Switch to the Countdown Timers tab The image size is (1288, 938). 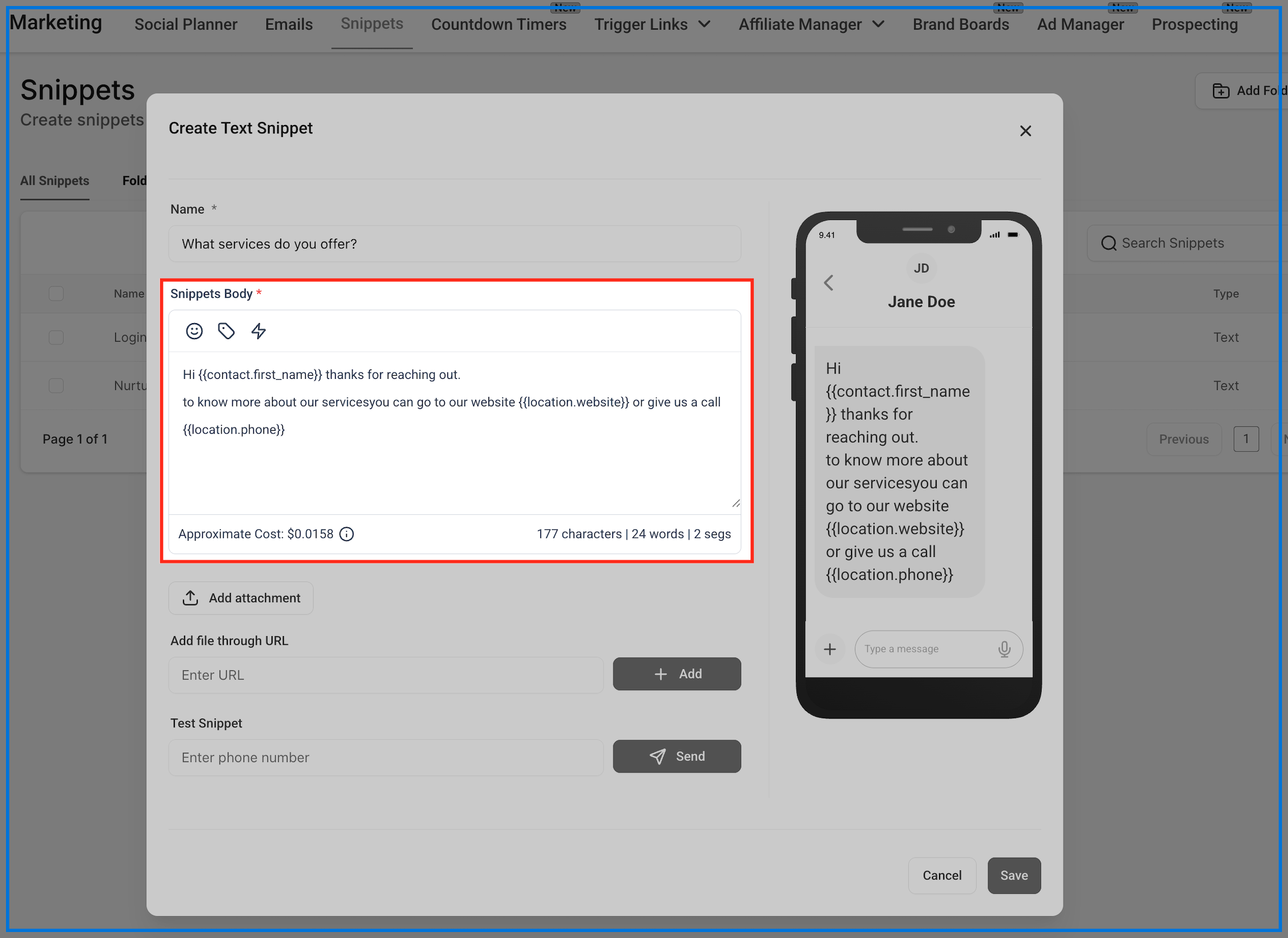499,25
